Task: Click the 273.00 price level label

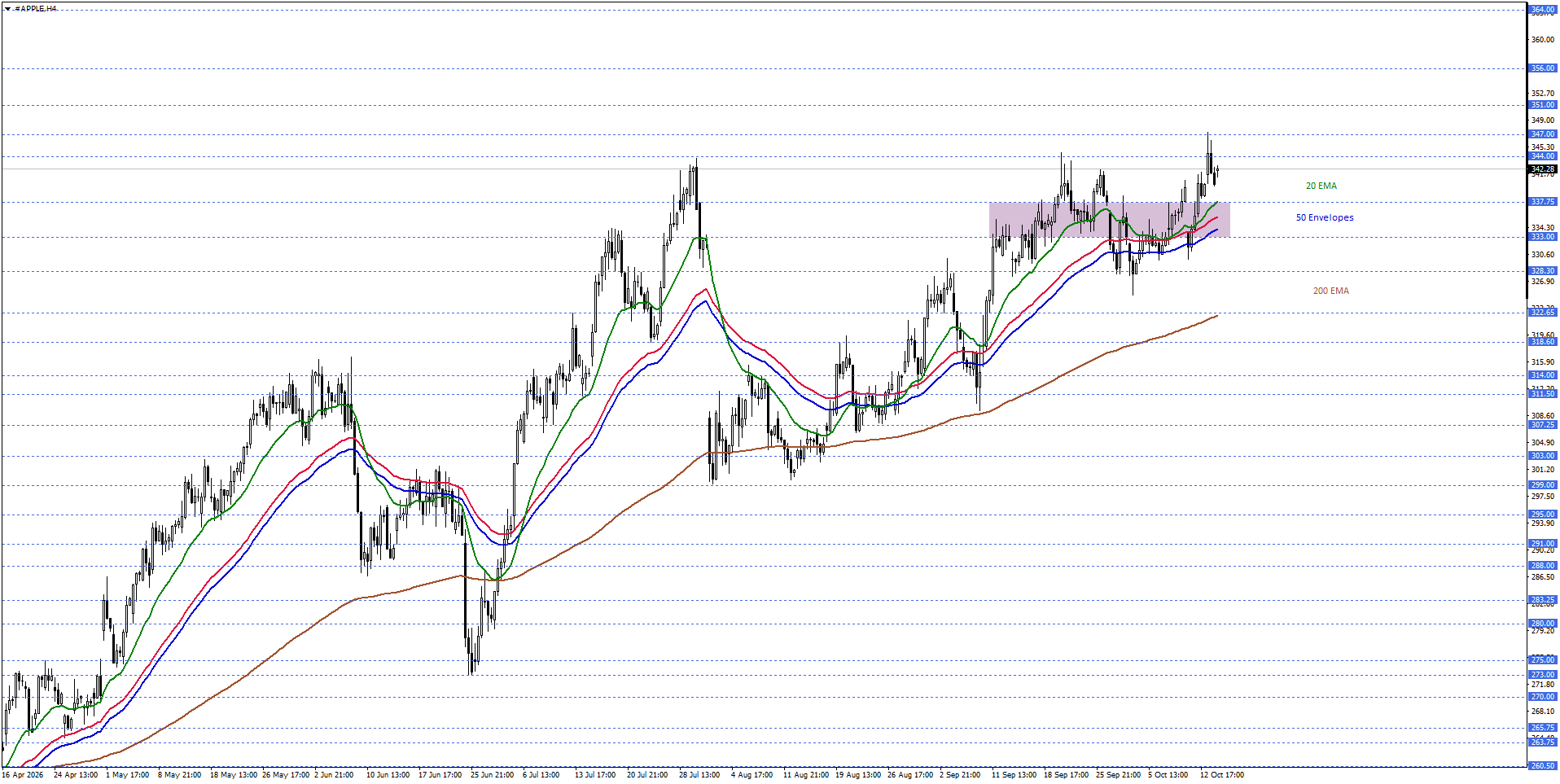Action: point(1543,675)
